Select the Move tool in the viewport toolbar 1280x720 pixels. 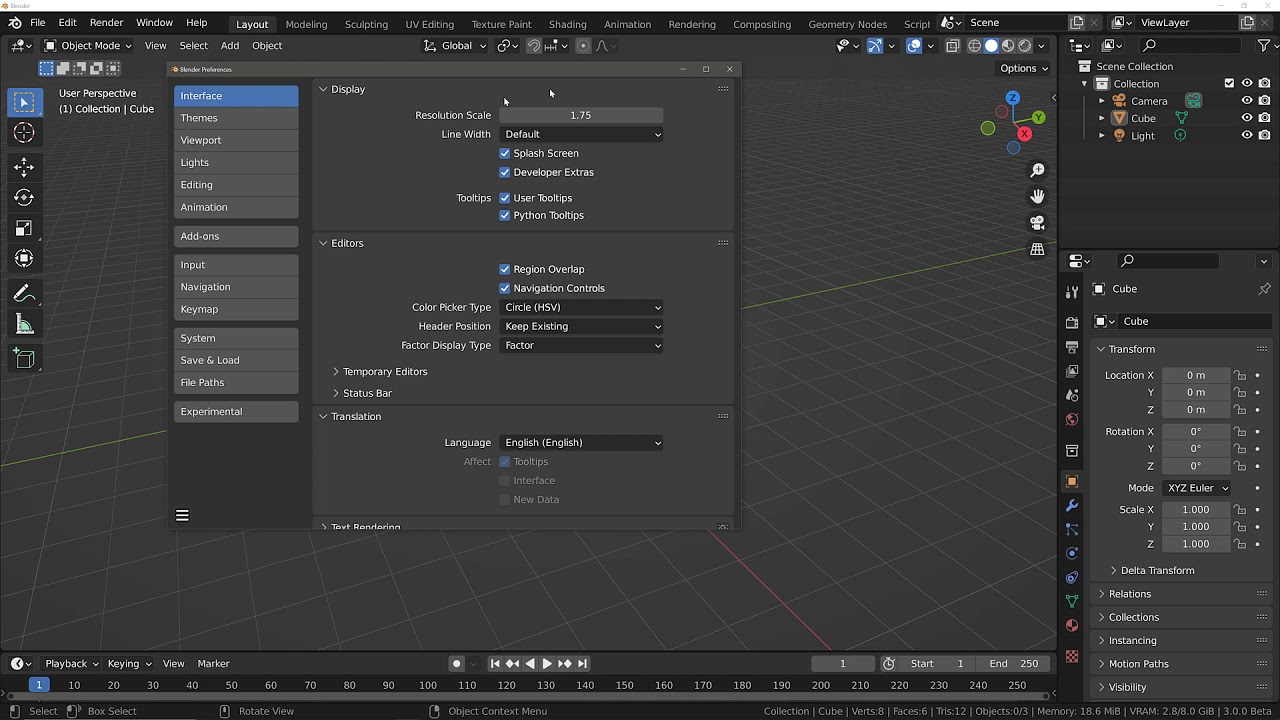point(24,167)
